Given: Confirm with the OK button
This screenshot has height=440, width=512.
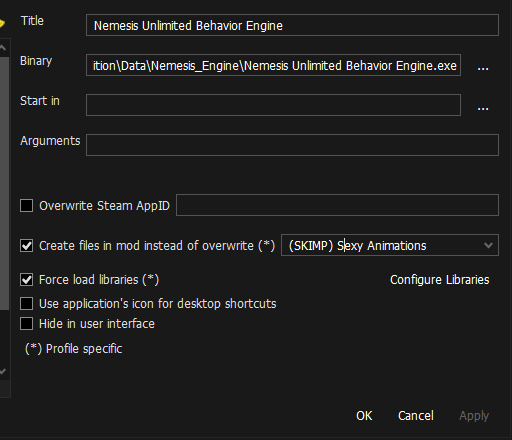Looking at the screenshot, I should (364, 416).
